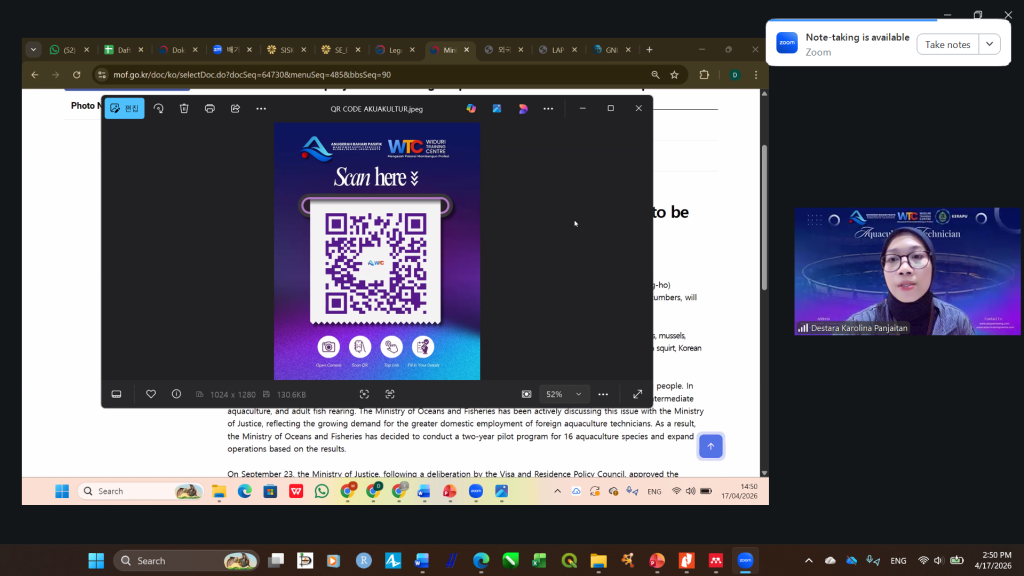The image size is (1024, 576).
Task: Print the QR code image
Action: point(210,108)
